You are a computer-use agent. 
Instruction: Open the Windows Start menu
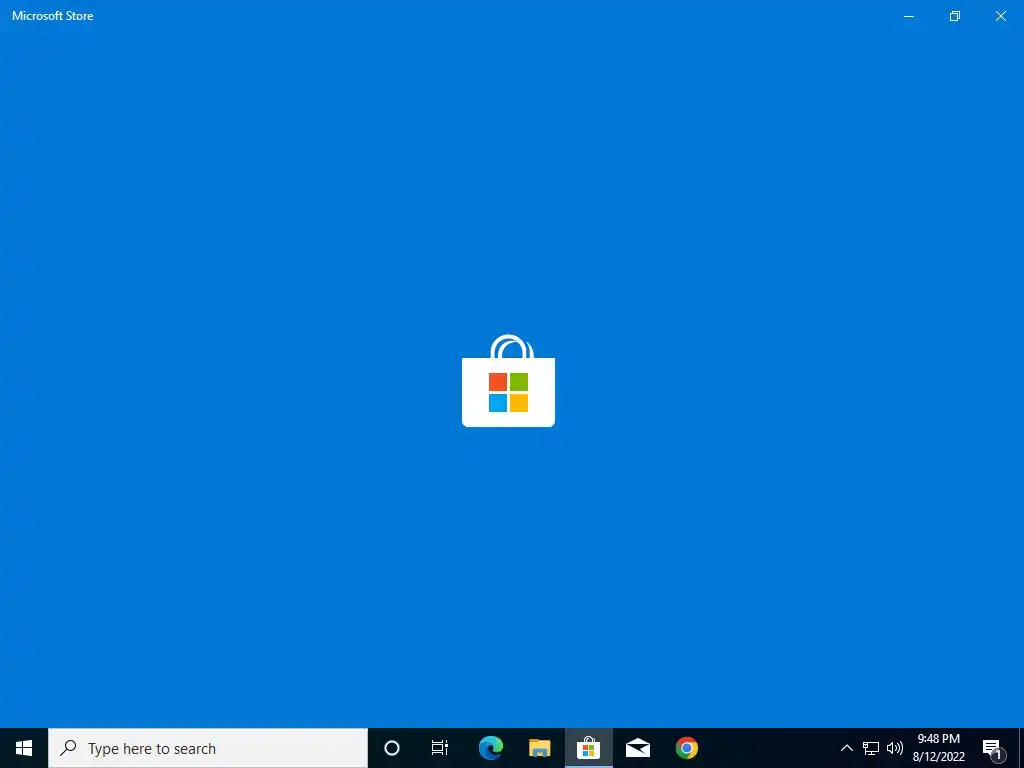tap(24, 748)
